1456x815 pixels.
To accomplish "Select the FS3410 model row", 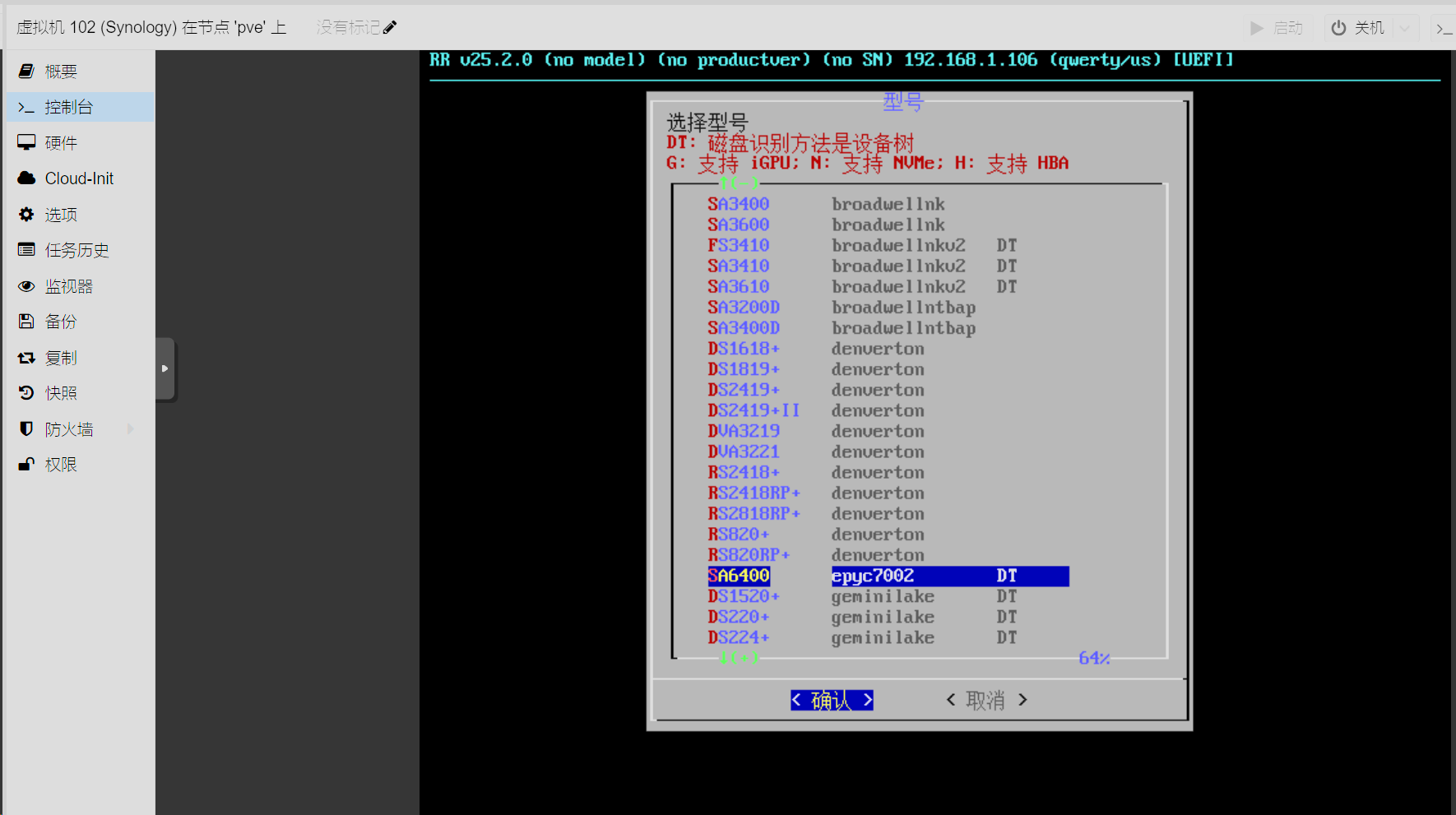I will tap(888, 245).
